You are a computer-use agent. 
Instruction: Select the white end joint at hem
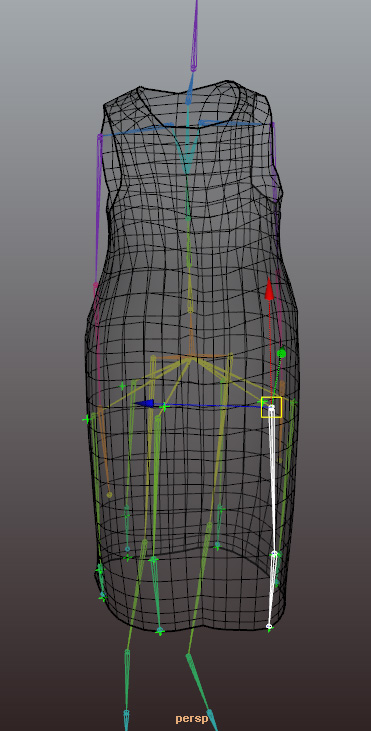click(x=269, y=626)
